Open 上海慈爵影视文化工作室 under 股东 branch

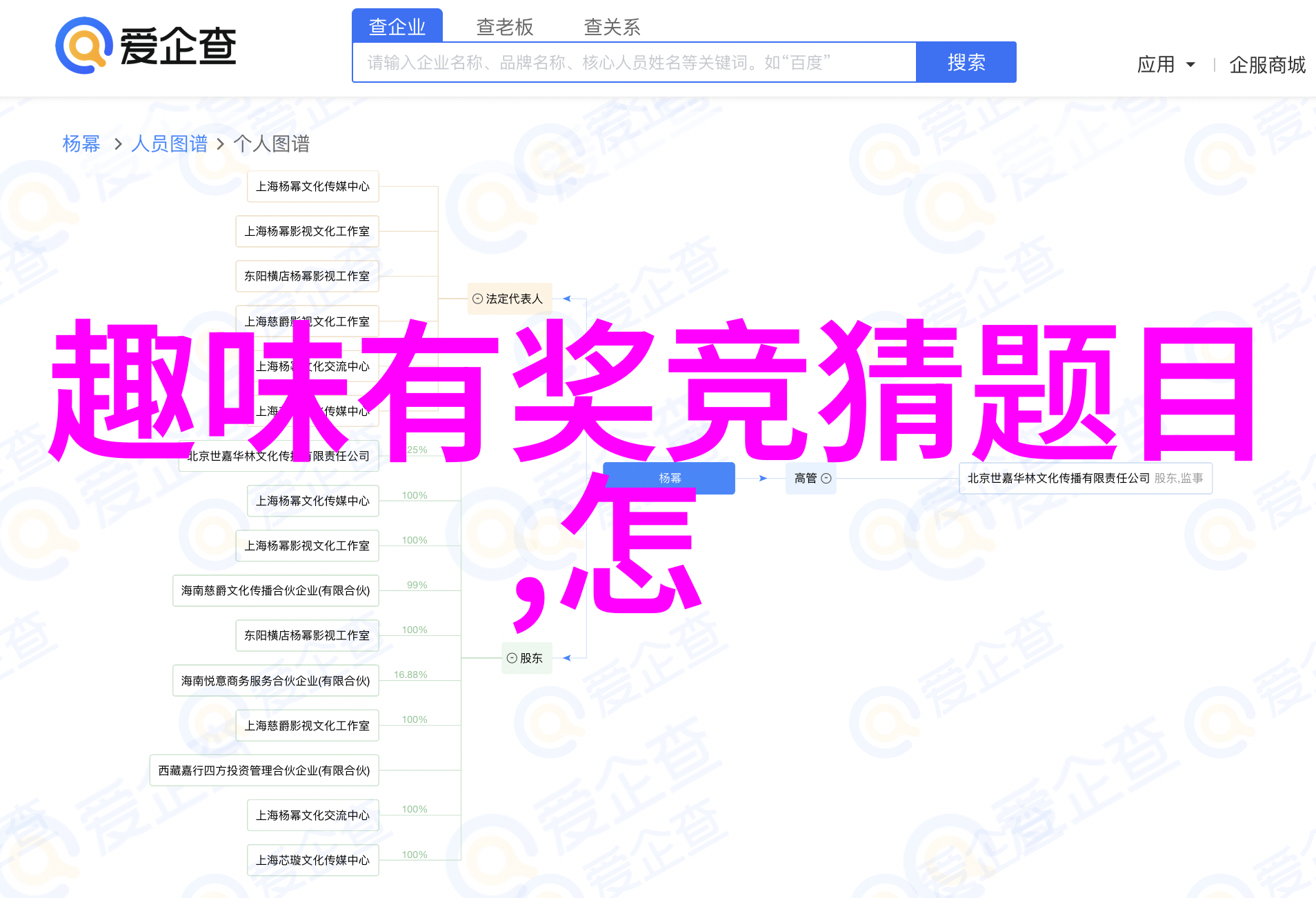point(308,726)
